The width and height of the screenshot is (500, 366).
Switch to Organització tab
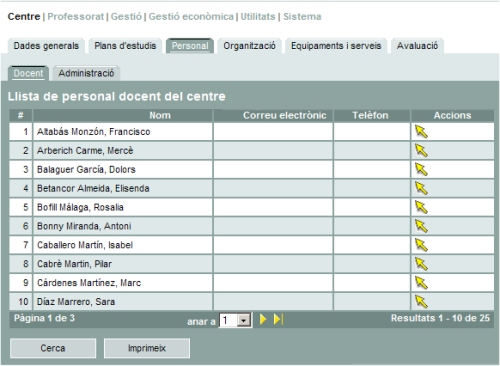pos(249,46)
